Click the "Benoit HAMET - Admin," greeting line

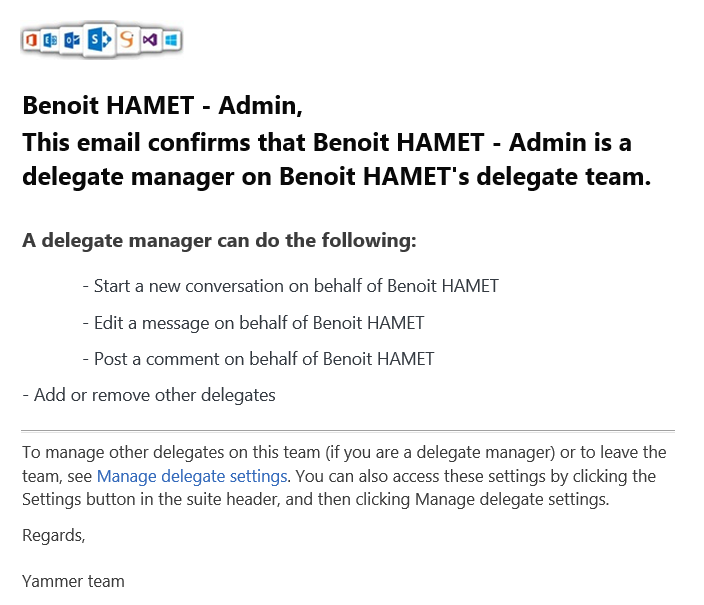coord(162,105)
